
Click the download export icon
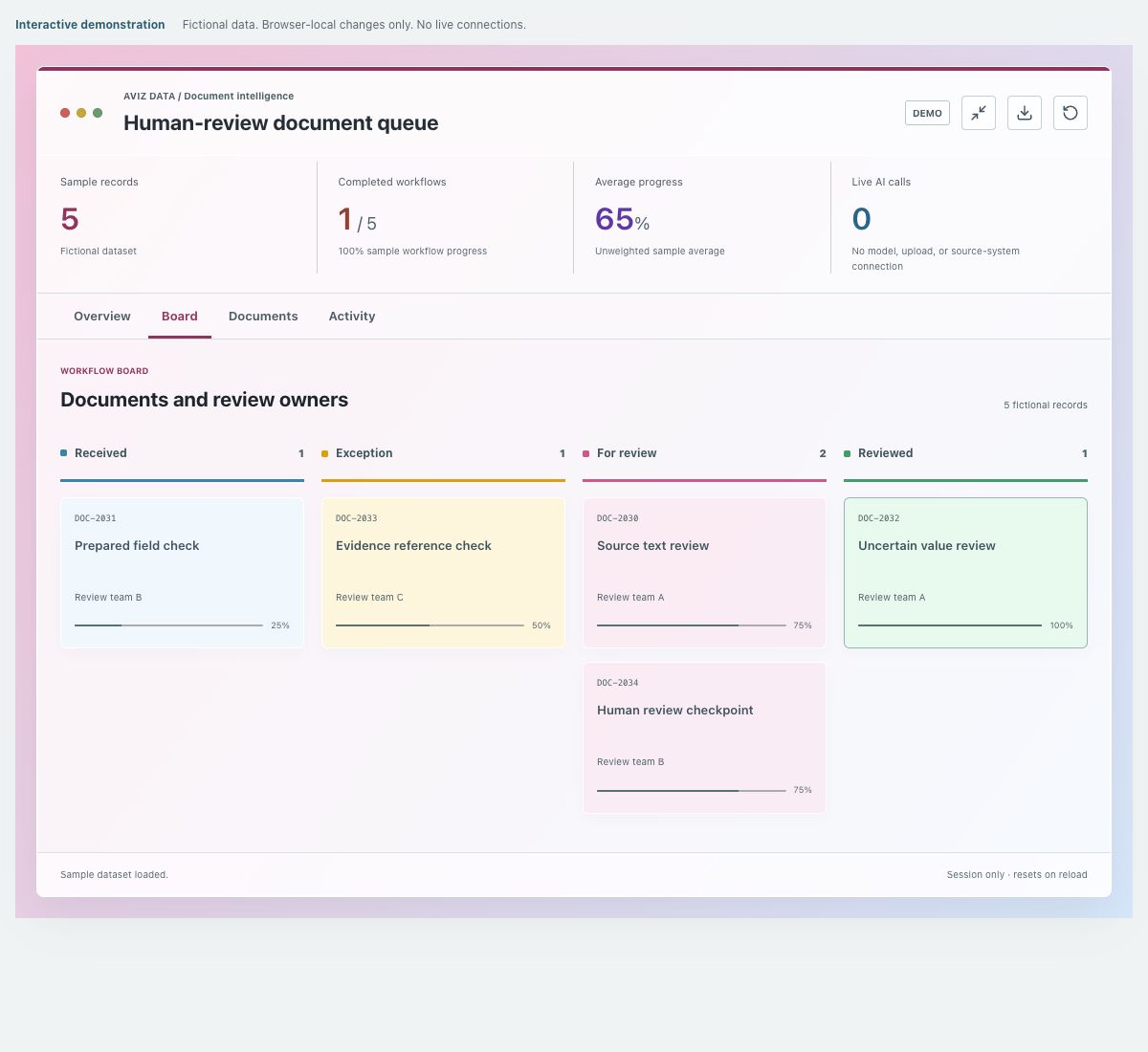coord(1025,113)
